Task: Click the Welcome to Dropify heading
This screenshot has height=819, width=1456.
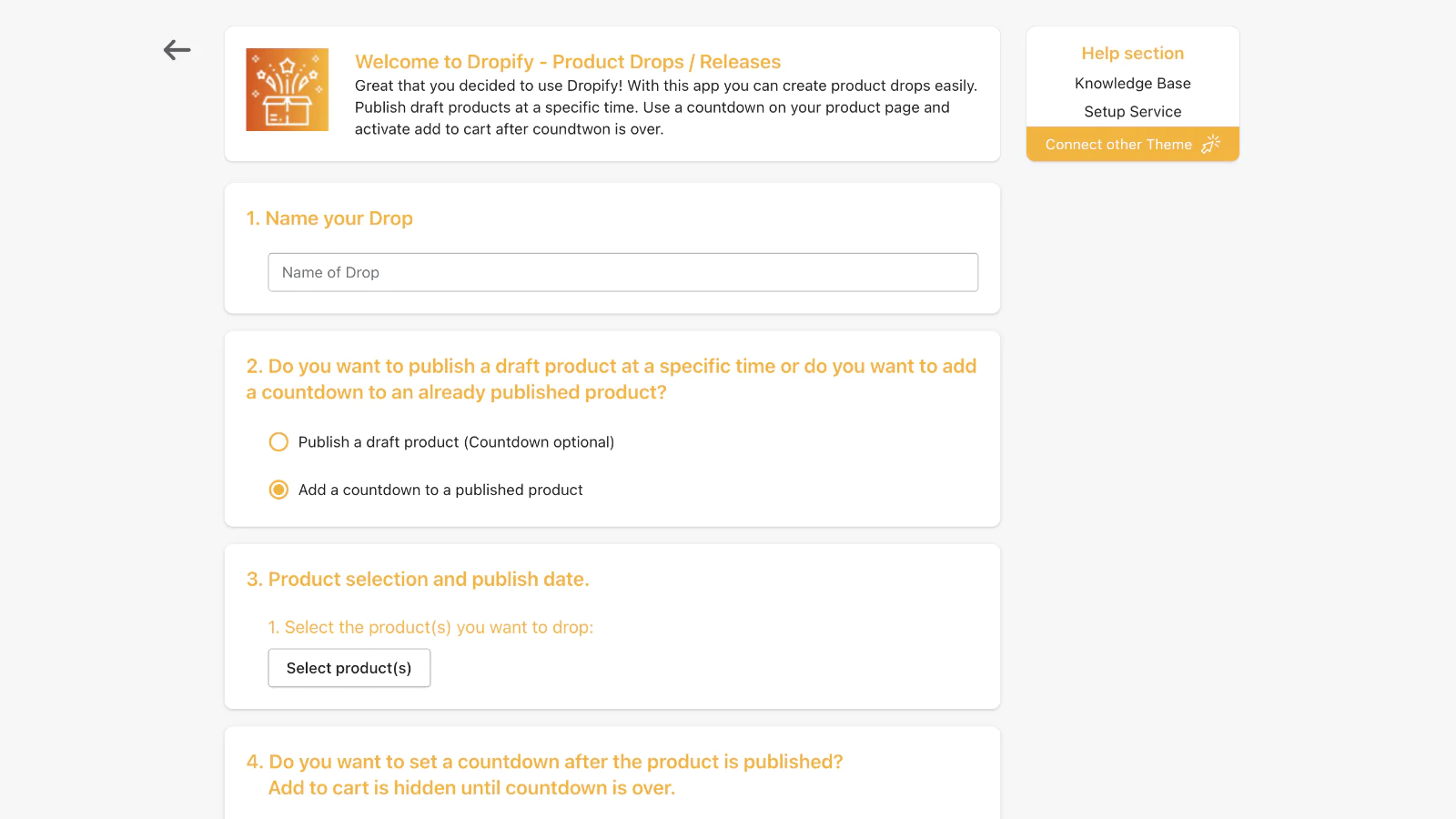Action: click(568, 62)
